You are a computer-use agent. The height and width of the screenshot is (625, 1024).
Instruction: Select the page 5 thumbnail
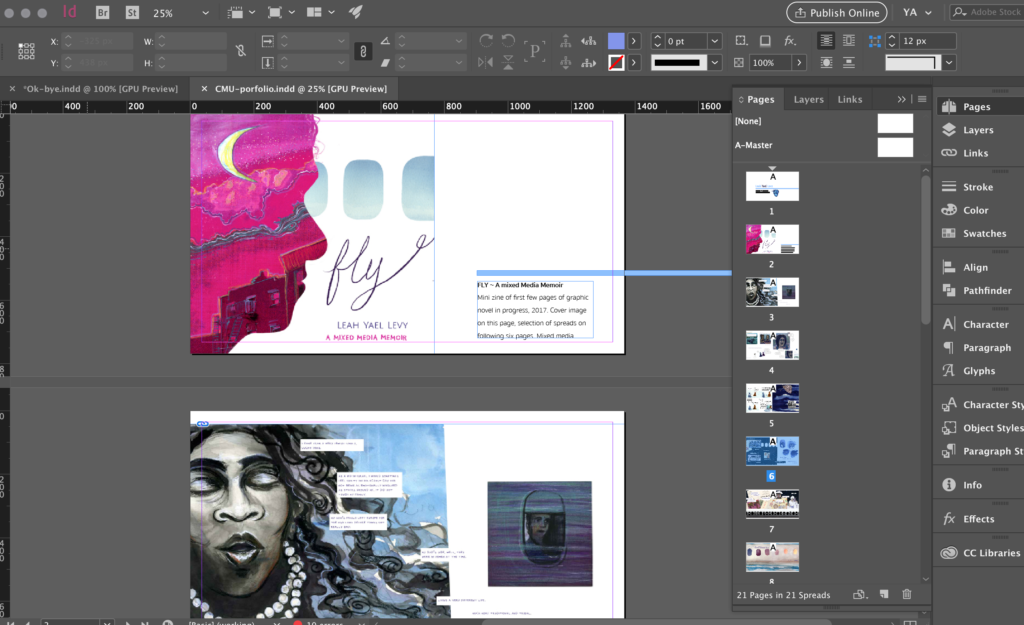coord(772,398)
